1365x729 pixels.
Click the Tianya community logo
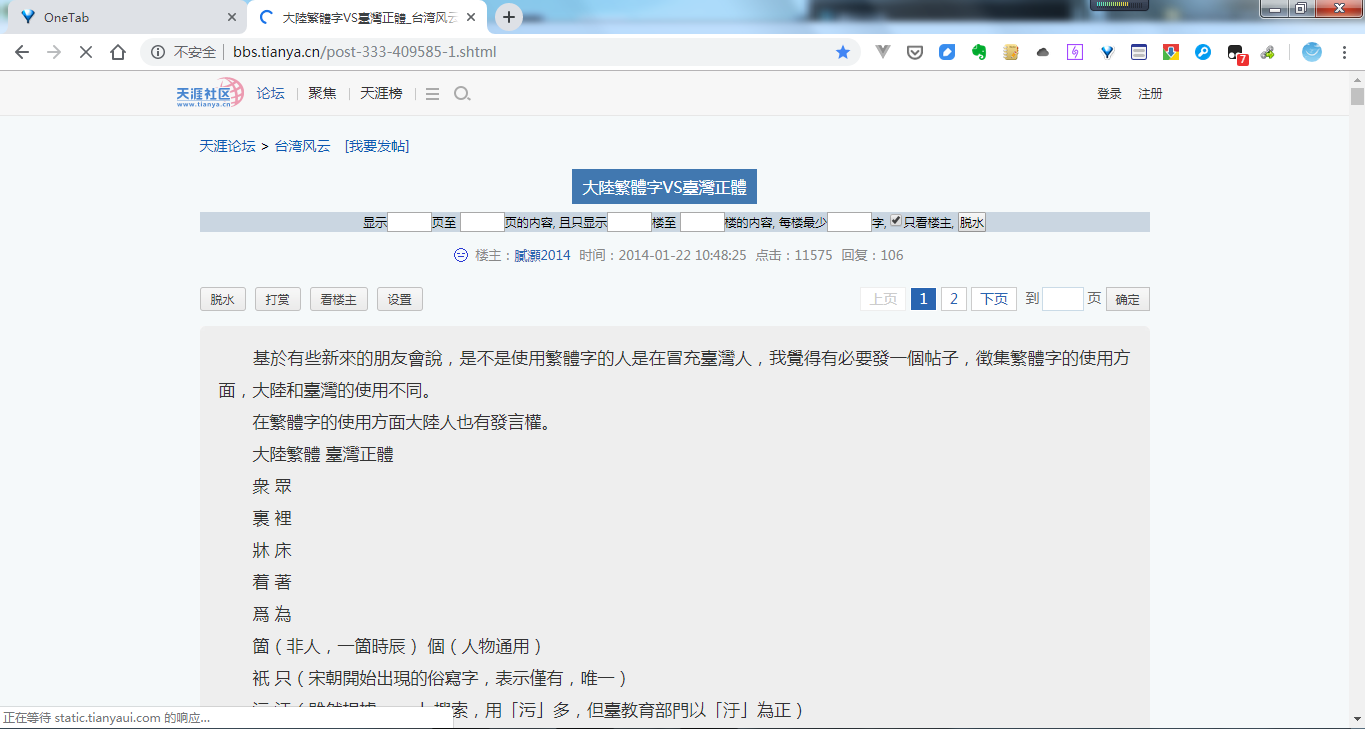pos(210,94)
